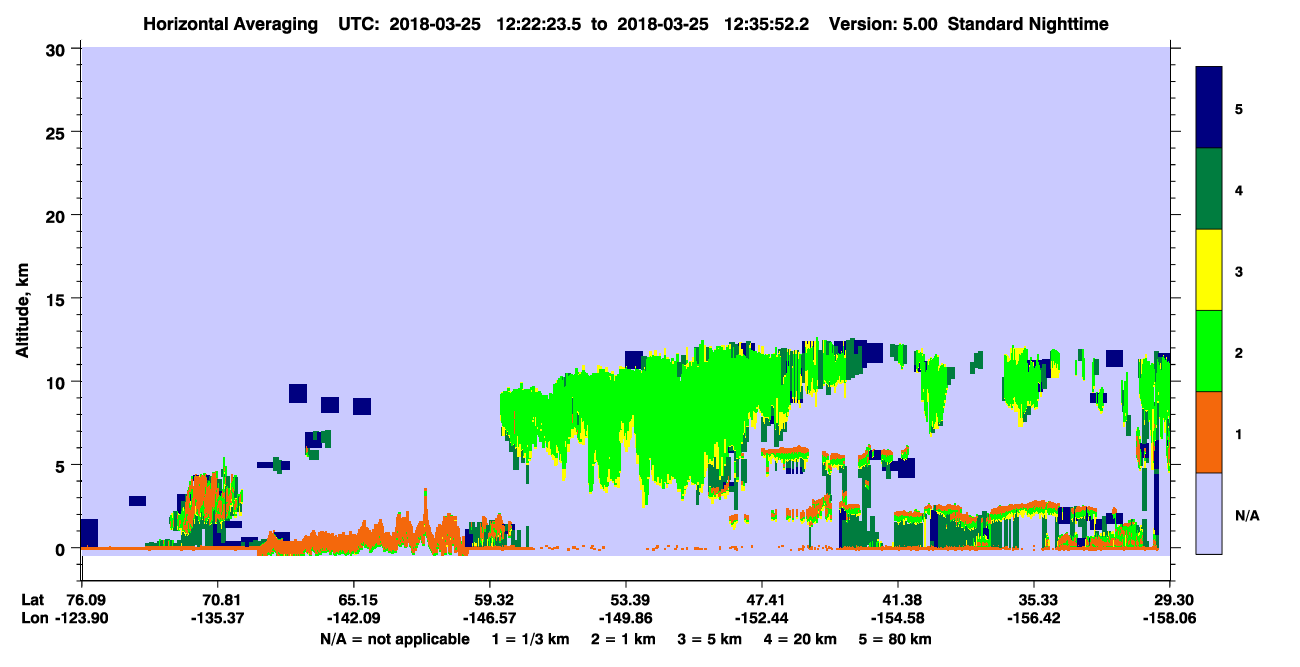Click the x-axis latitude value 70.81
The image size is (1300, 667).
[218, 600]
